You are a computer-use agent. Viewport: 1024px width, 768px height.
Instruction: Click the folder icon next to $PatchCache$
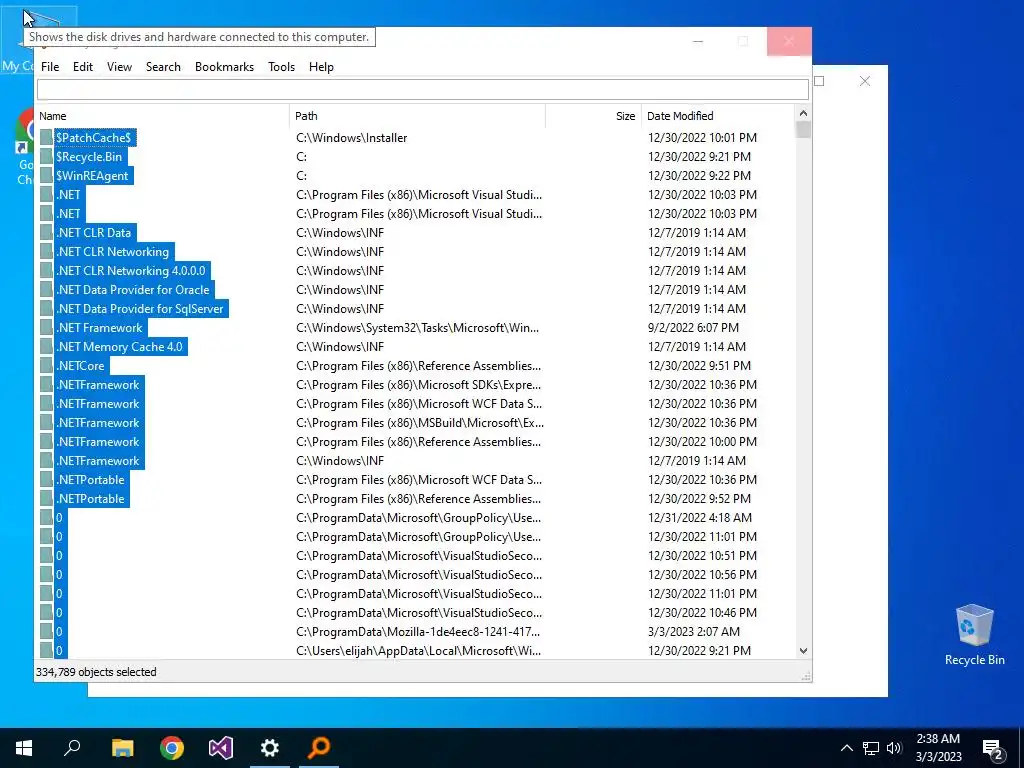tap(46, 137)
